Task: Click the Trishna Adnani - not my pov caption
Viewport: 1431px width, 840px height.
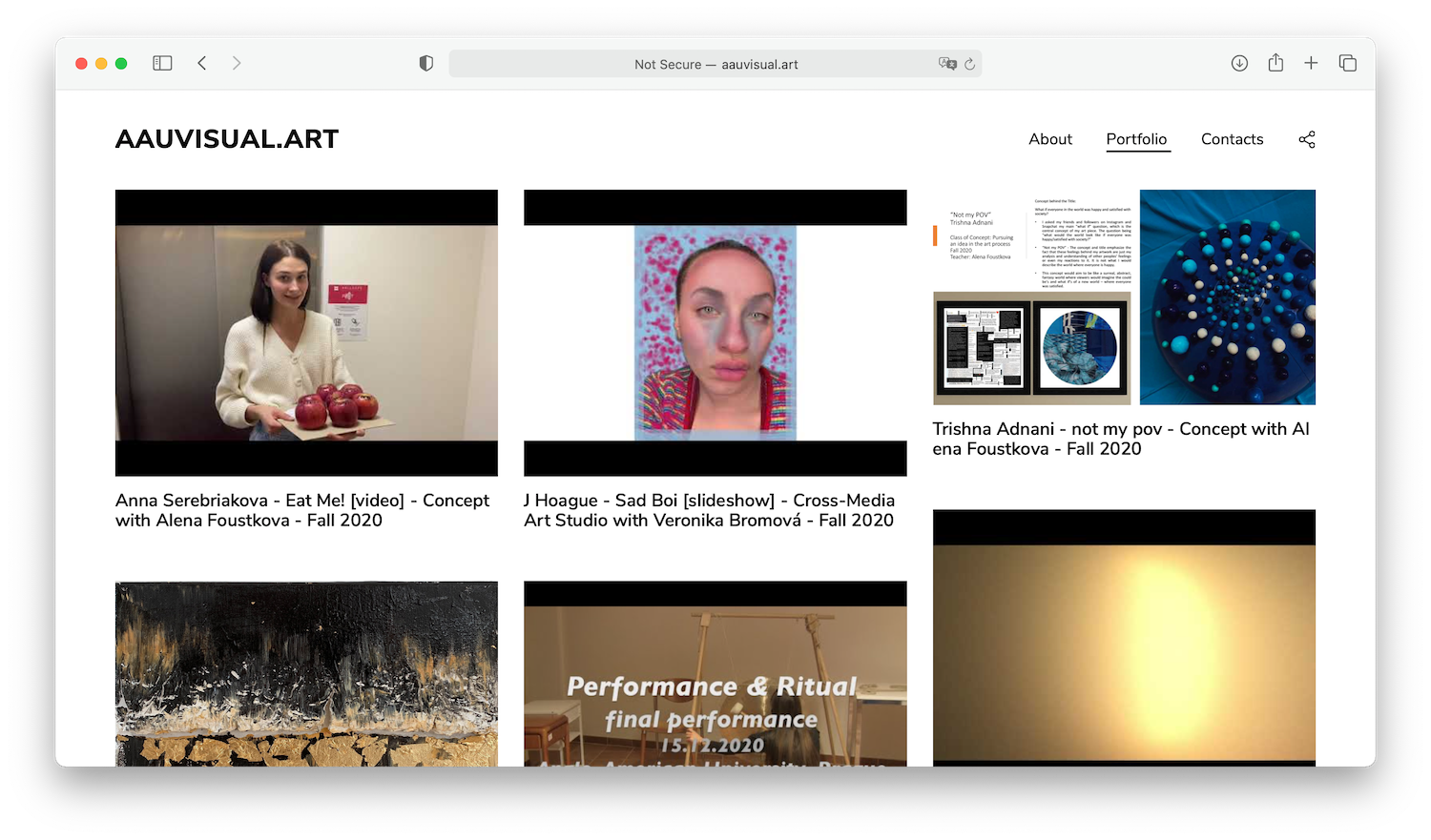Action: (1121, 439)
